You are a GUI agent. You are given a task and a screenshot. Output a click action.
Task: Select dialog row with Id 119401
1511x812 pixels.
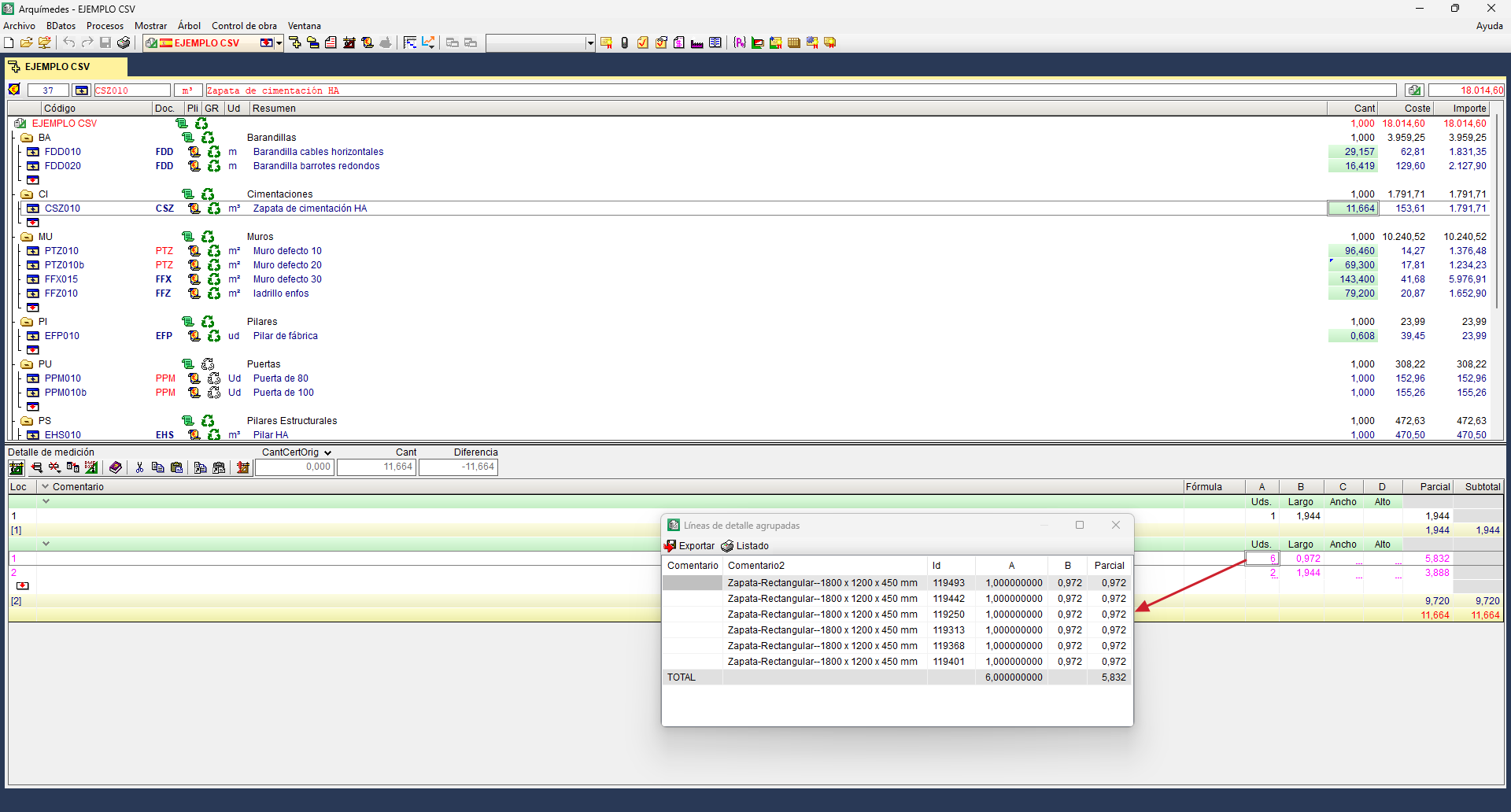[x=896, y=662]
